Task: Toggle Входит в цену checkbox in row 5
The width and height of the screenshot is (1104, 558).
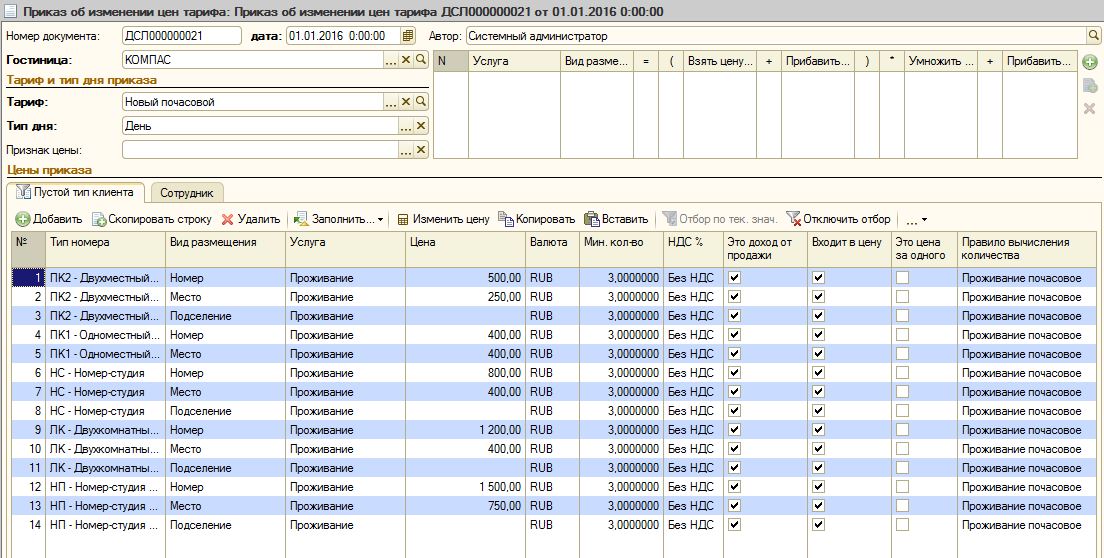Action: [x=818, y=353]
